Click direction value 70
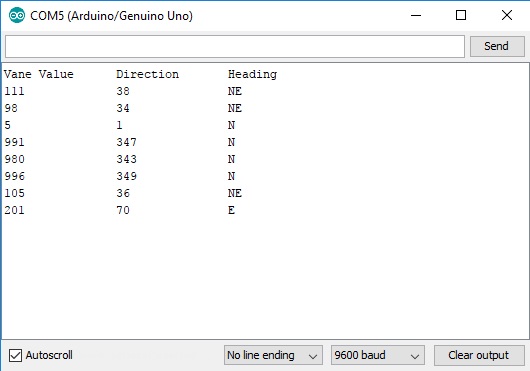 123,210
